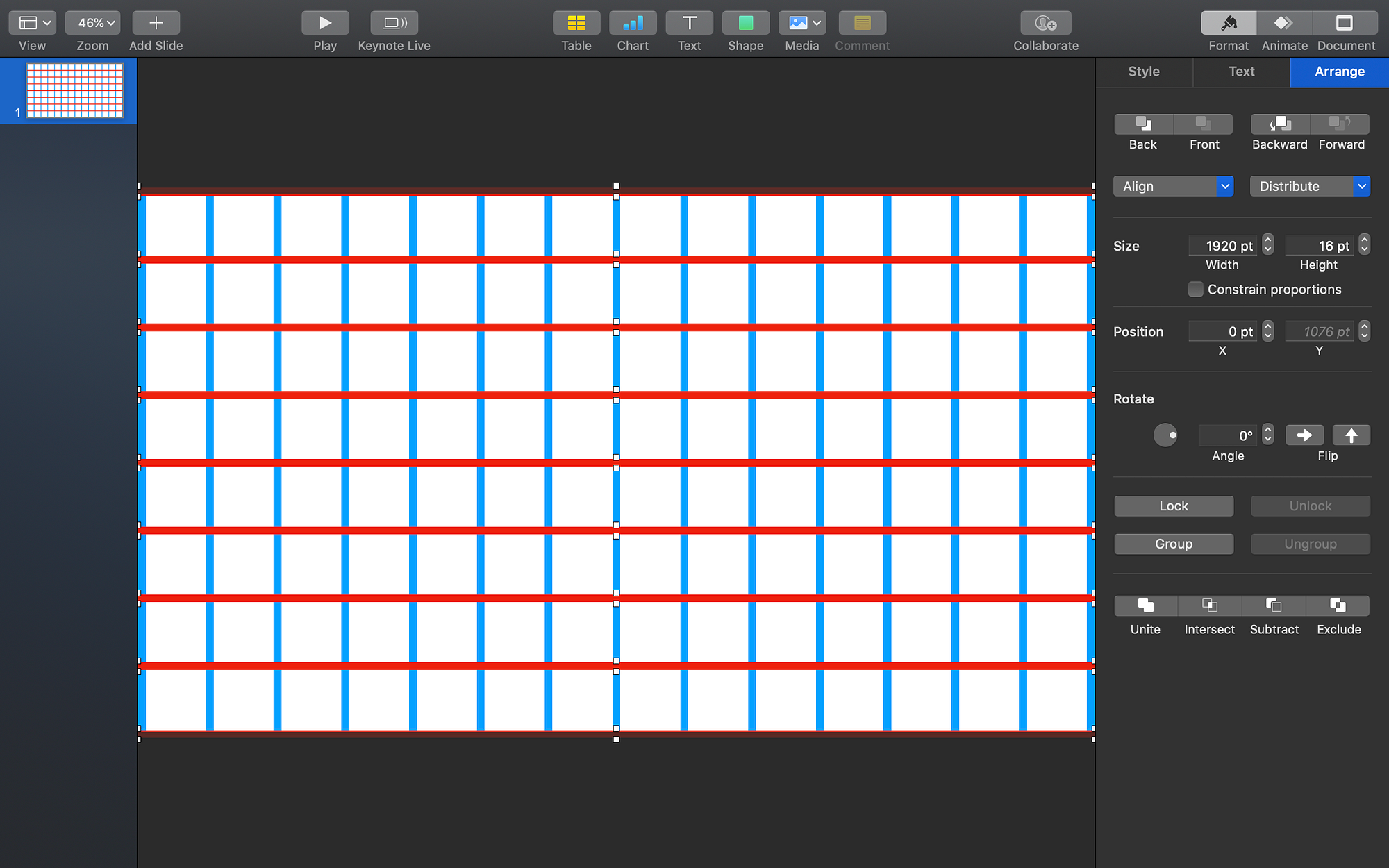
Task: Insert a Chart from the toolbar
Action: 632,23
